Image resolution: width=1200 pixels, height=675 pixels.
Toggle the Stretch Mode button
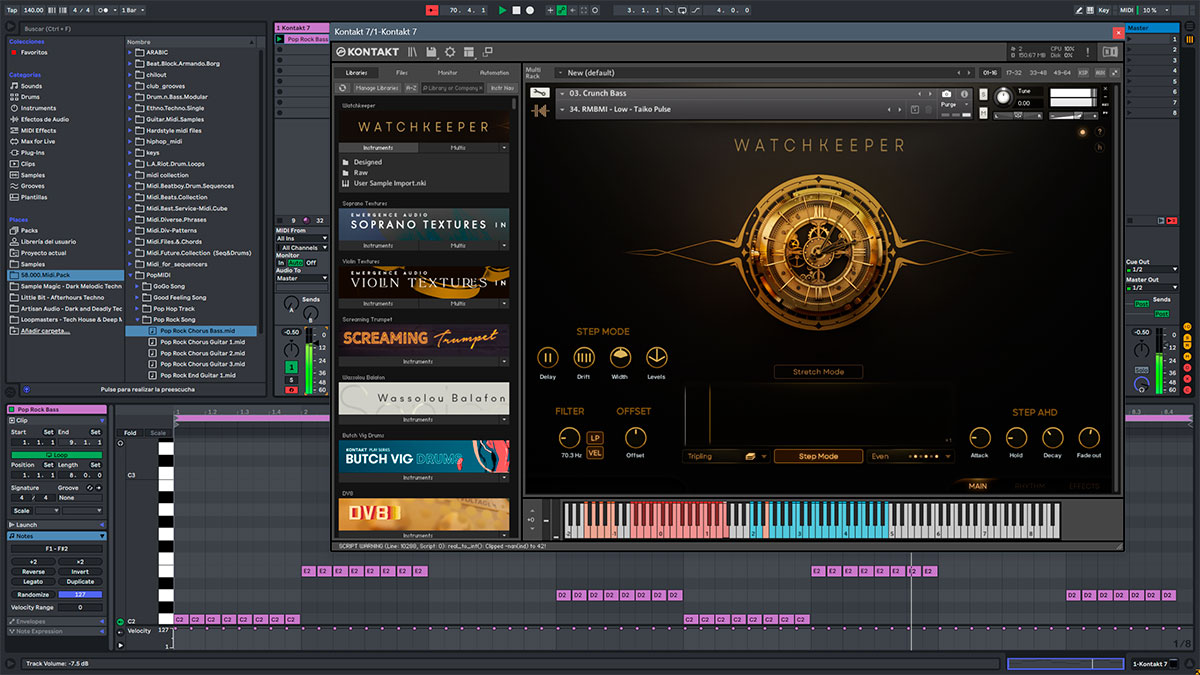(819, 372)
